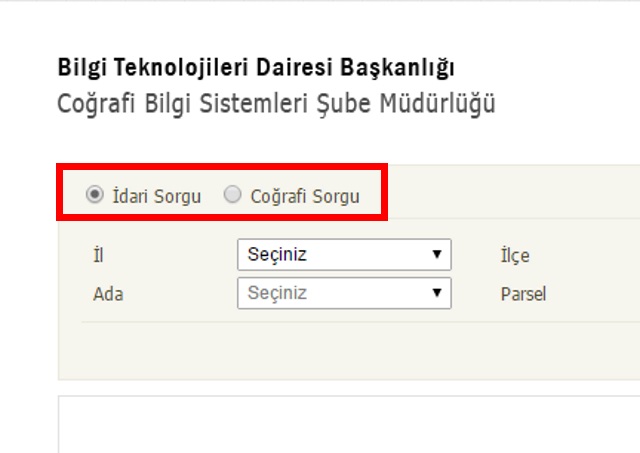Click the Coğrafi Sorgu label text

point(305,196)
